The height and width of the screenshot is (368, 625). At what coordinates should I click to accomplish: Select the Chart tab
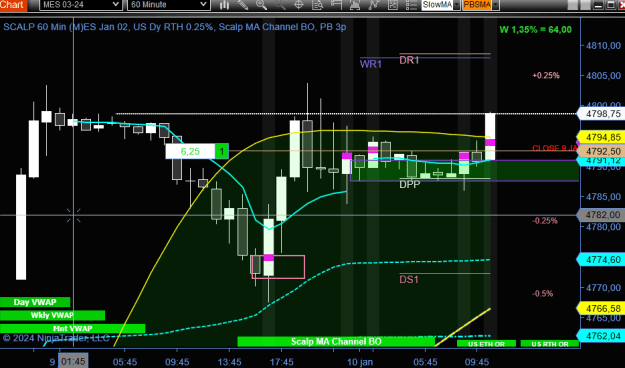13,5
